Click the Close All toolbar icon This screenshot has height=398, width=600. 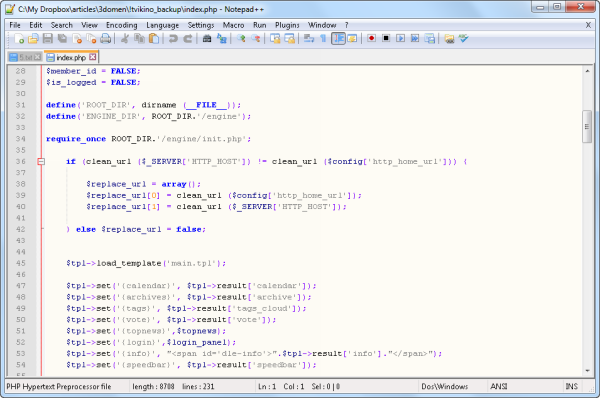(x=91, y=38)
